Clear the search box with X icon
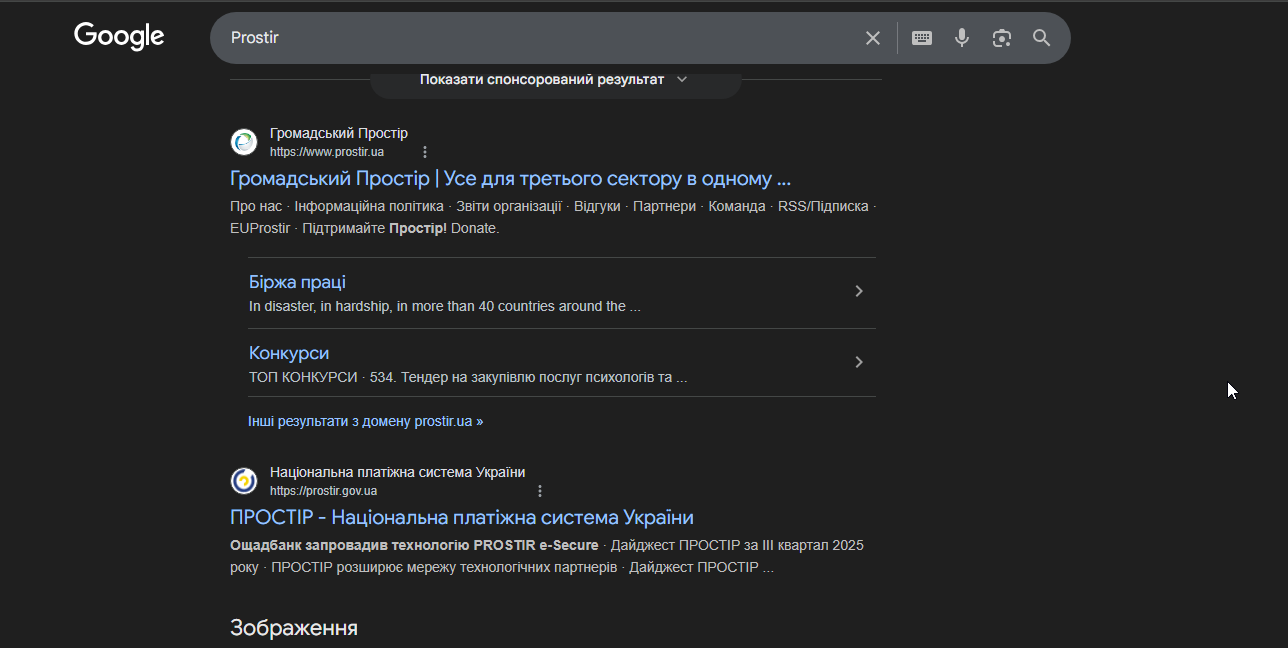Image resolution: width=1288 pixels, height=648 pixels. 873,38
